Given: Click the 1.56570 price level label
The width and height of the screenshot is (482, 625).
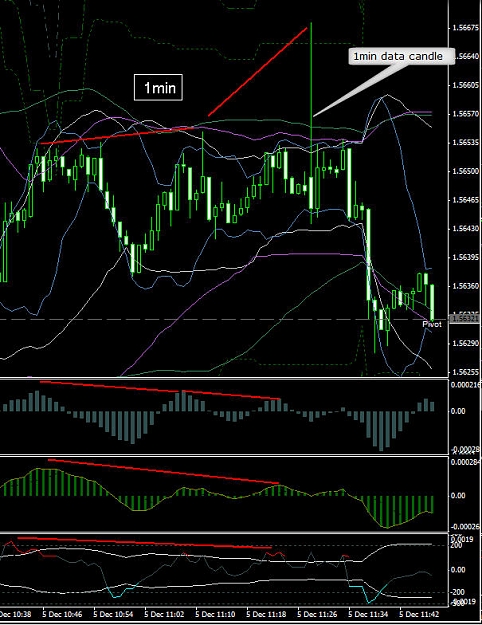Looking at the screenshot, I should tap(466, 114).
